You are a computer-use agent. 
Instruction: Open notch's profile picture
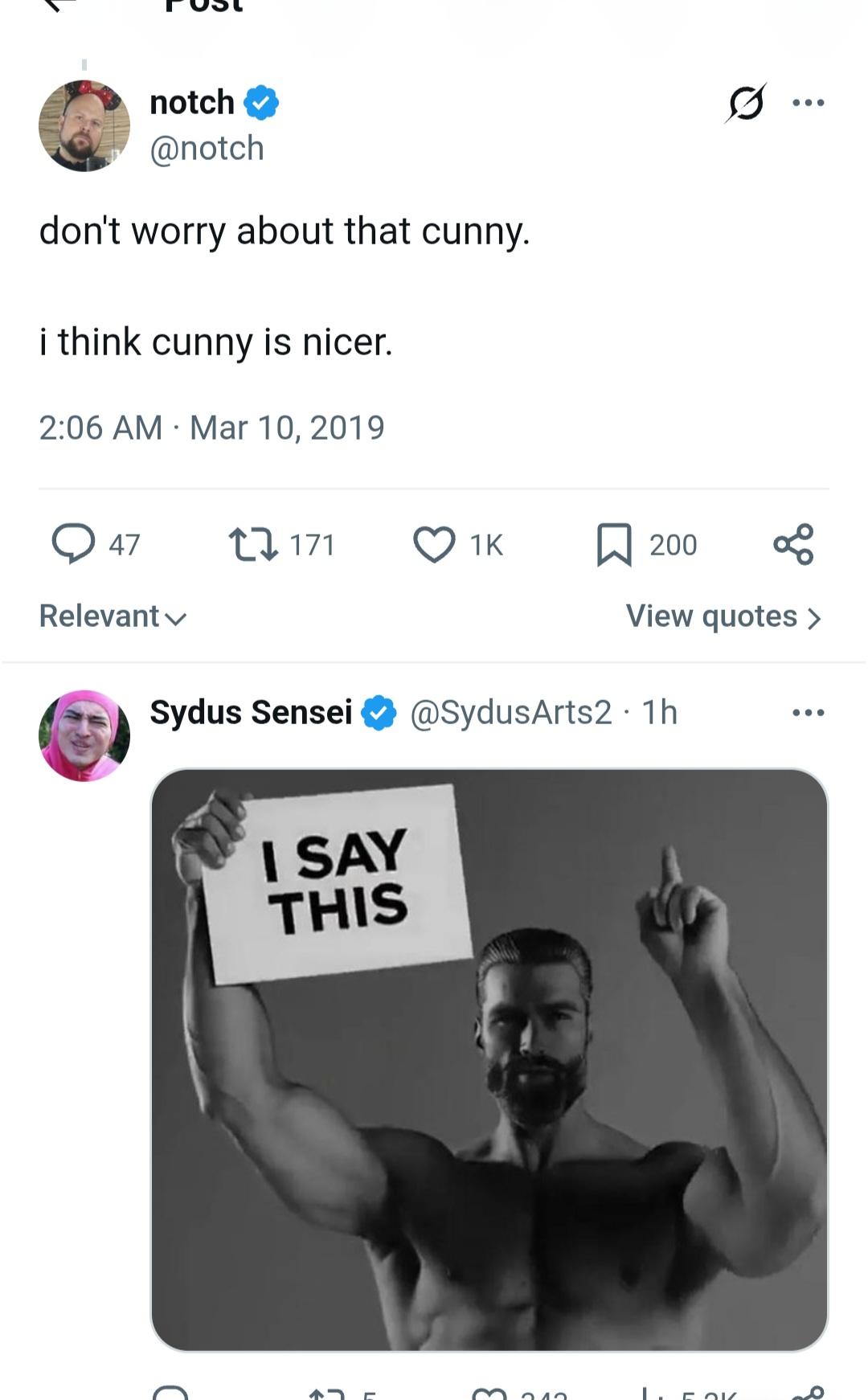(84, 126)
